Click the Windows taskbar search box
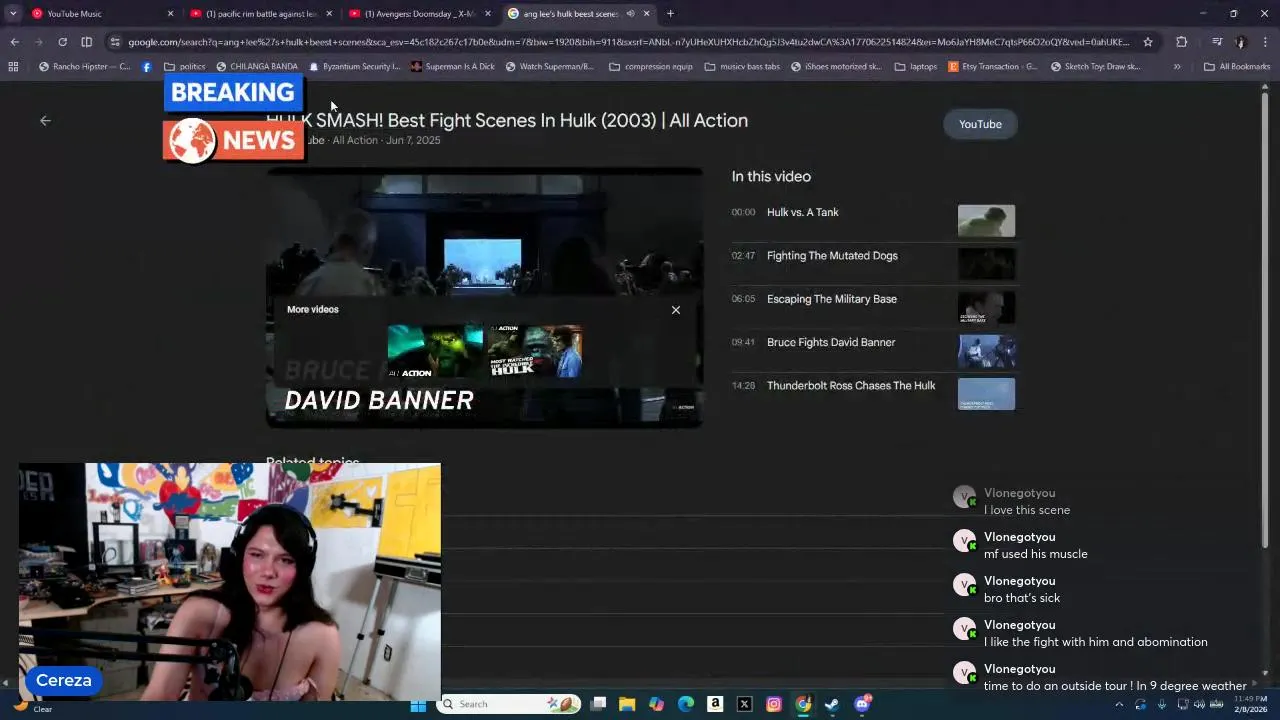Image resolution: width=1280 pixels, height=720 pixels. pyautogui.click(x=510, y=704)
